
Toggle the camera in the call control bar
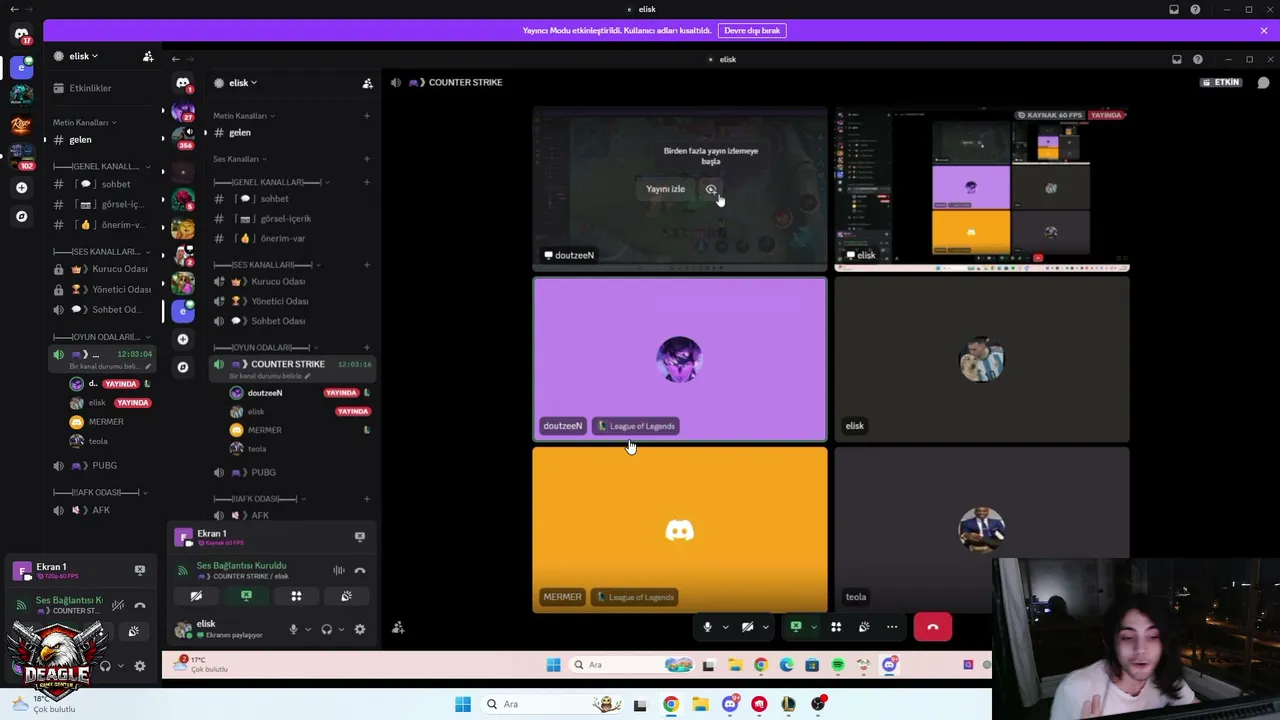tap(747, 627)
